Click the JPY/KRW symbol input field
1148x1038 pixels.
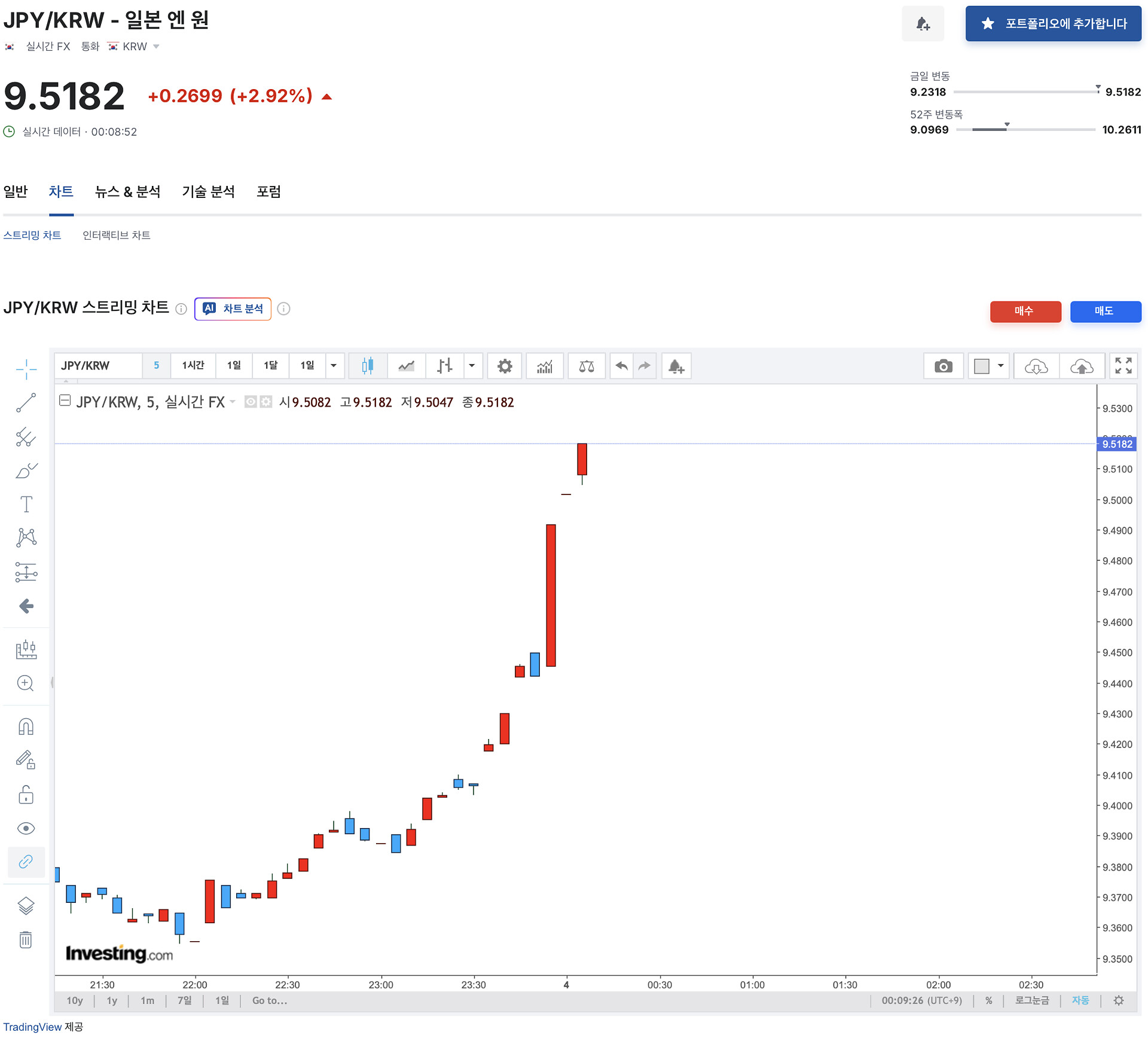click(x=99, y=366)
